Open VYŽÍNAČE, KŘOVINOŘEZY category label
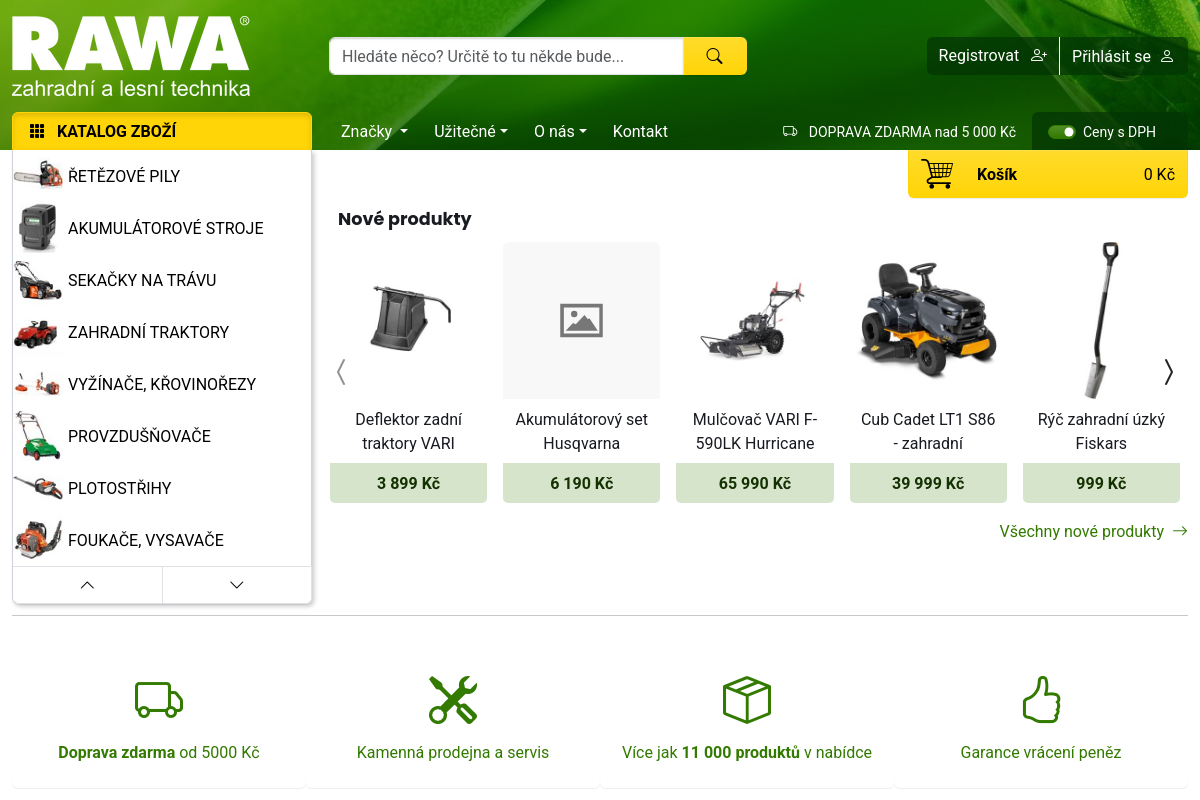This screenshot has height=800, width=1200. [162, 384]
